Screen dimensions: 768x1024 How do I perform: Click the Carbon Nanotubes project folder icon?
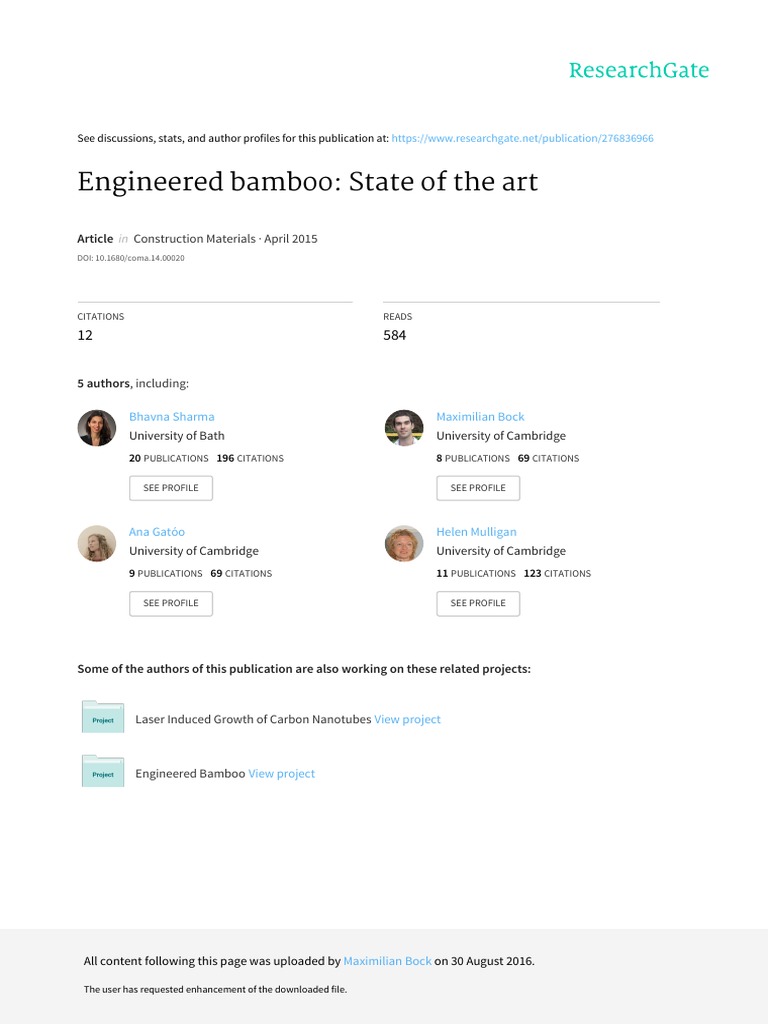click(x=103, y=718)
